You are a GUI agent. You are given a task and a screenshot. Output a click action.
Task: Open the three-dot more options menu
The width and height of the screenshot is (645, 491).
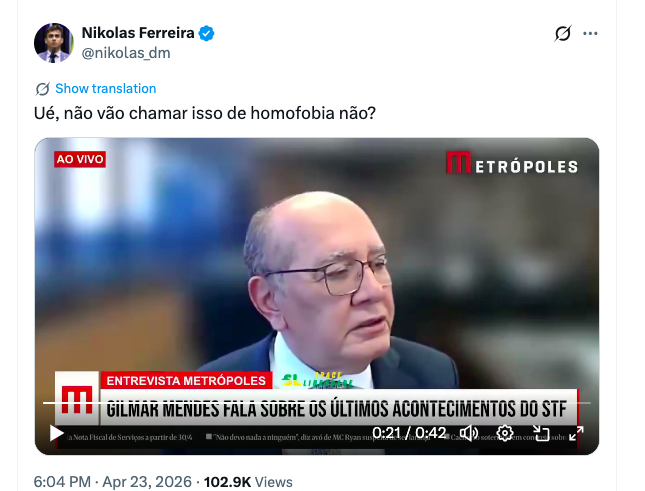[x=590, y=34]
